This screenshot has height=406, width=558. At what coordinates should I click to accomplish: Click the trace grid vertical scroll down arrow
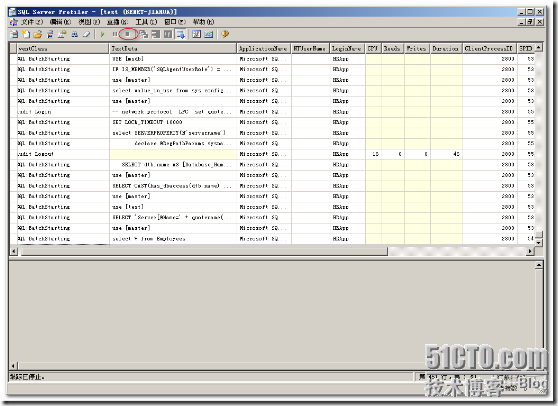[x=539, y=243]
